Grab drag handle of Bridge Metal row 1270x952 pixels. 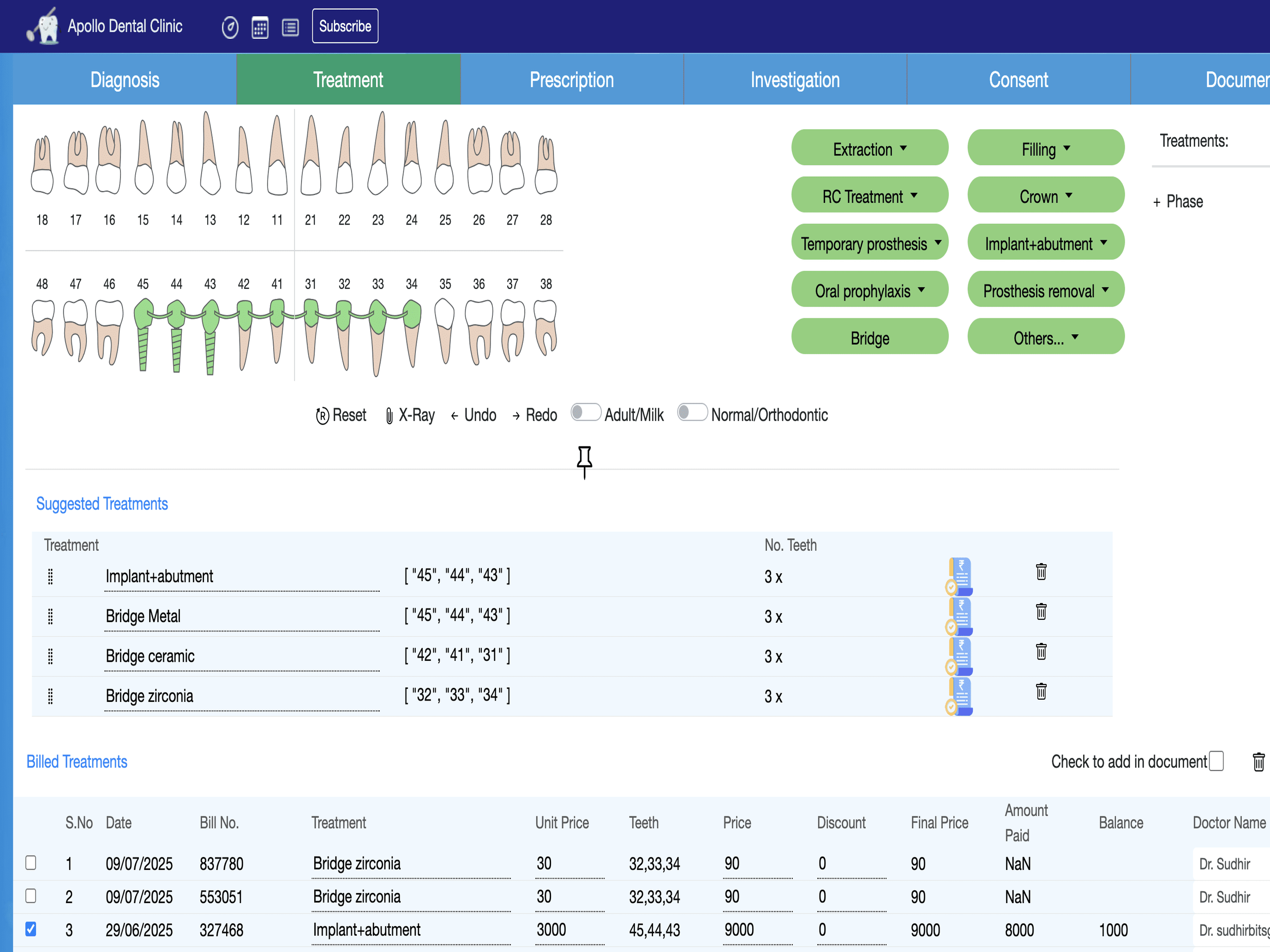(x=50, y=617)
